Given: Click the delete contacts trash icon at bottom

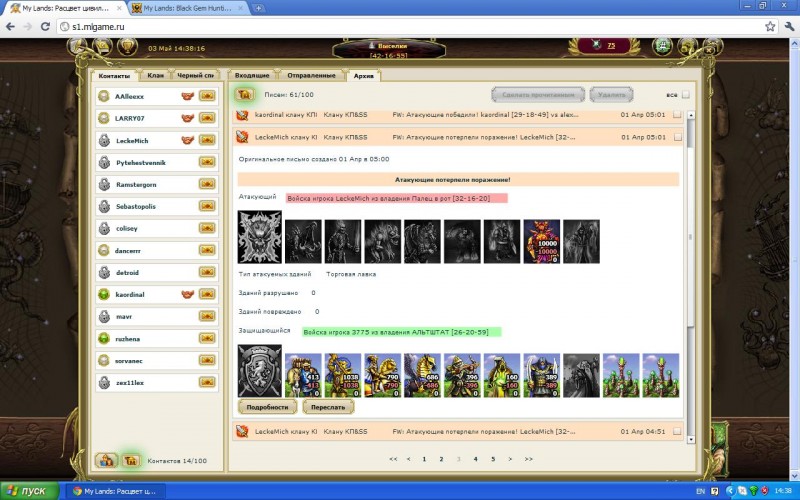Looking at the screenshot, I should [x=130, y=460].
